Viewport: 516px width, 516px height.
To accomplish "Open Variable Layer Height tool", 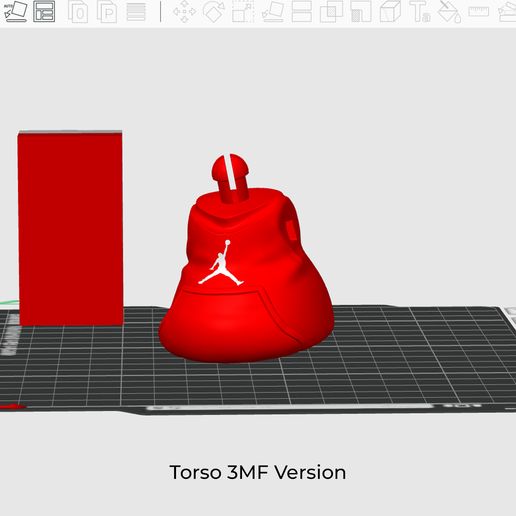I will [x=136, y=11].
